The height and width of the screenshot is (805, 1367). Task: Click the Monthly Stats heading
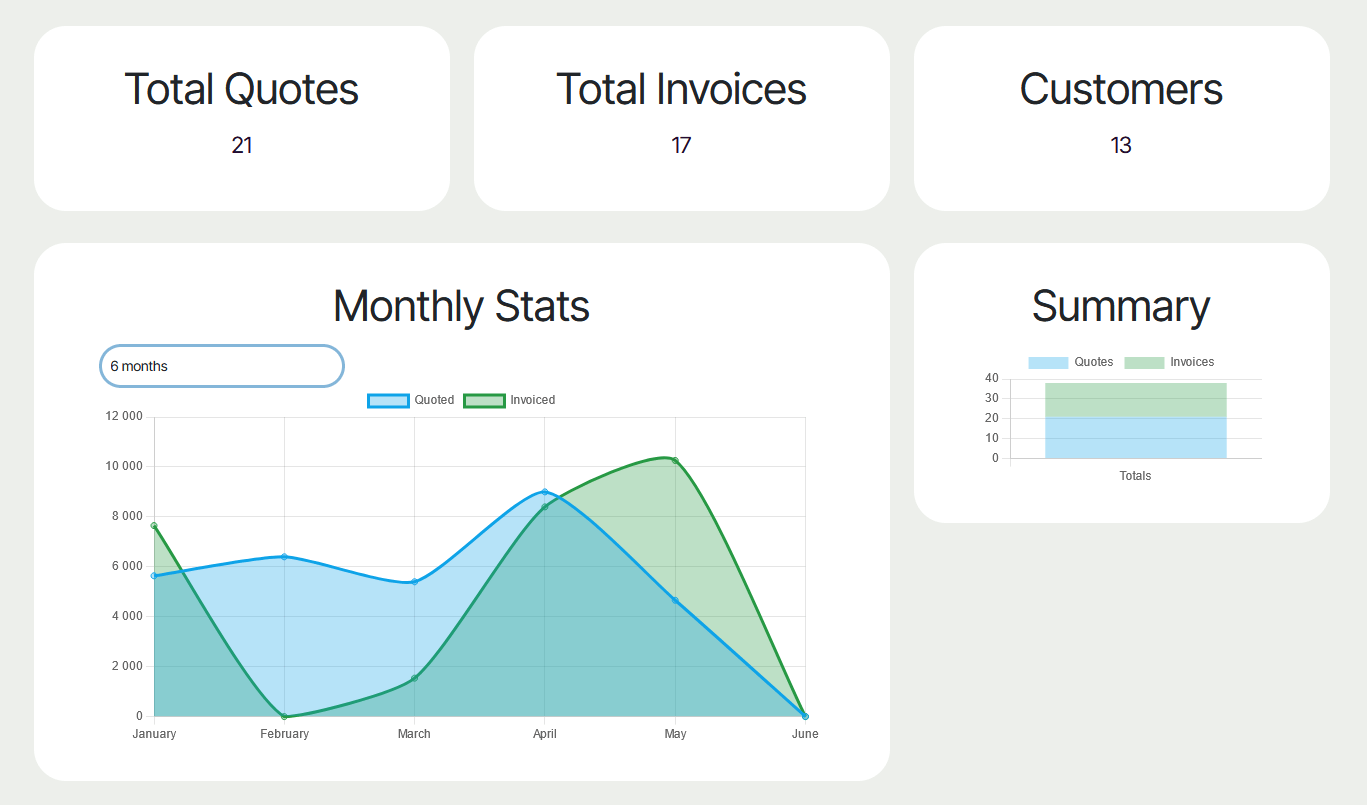coord(461,306)
